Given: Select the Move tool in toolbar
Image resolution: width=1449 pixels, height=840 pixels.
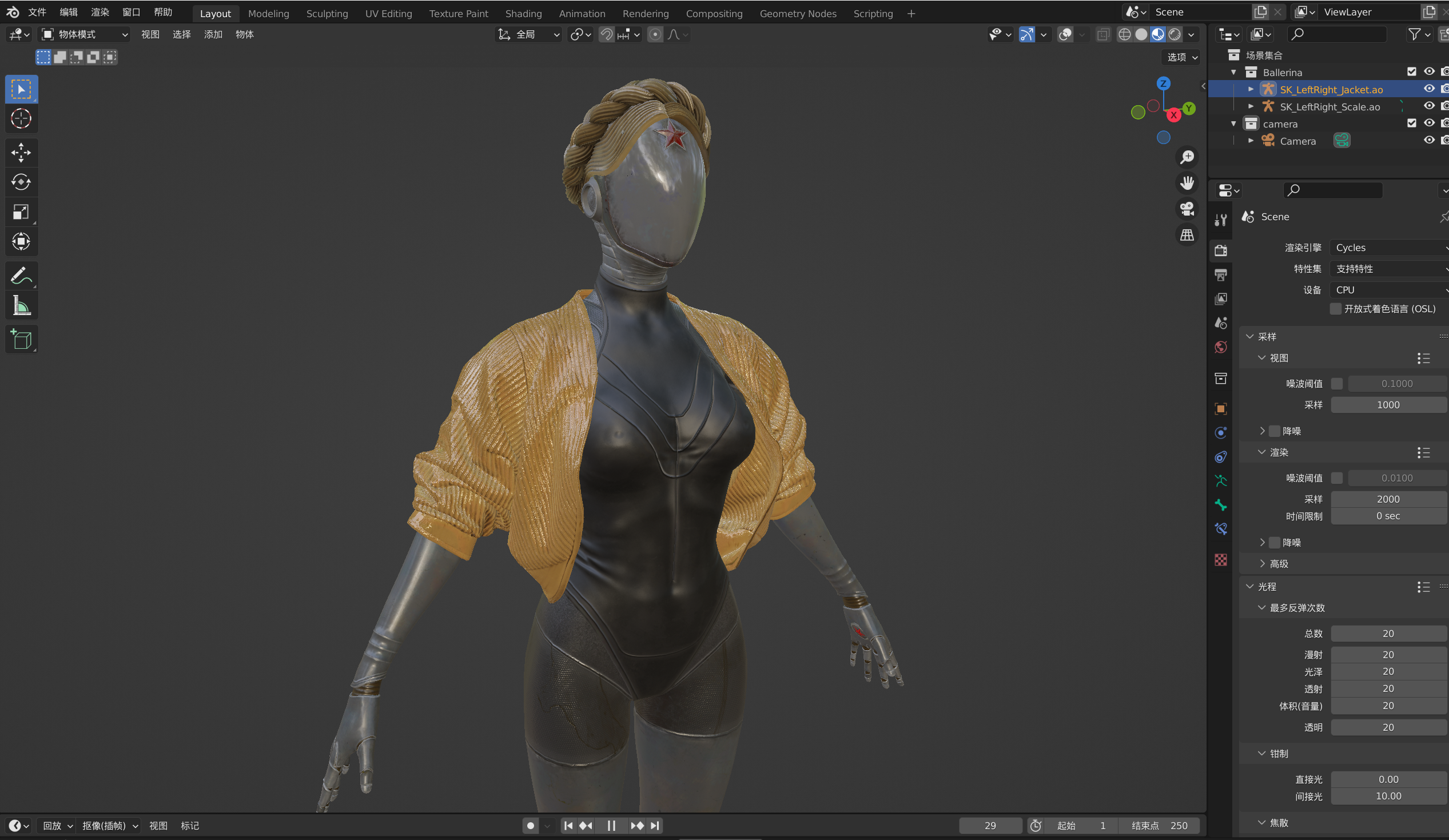Looking at the screenshot, I should (21, 152).
